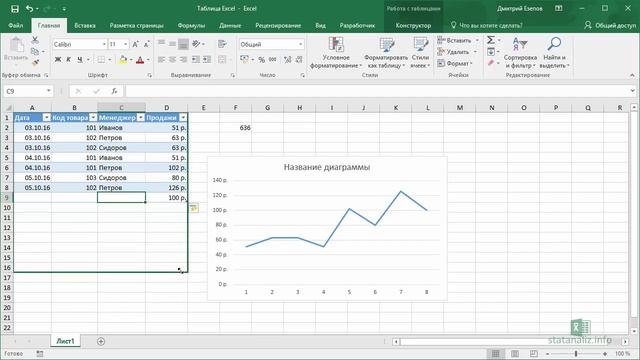Click the Save icon in quick access toolbar
Image resolution: width=640 pixels, height=360 pixels.
(x=15, y=9)
